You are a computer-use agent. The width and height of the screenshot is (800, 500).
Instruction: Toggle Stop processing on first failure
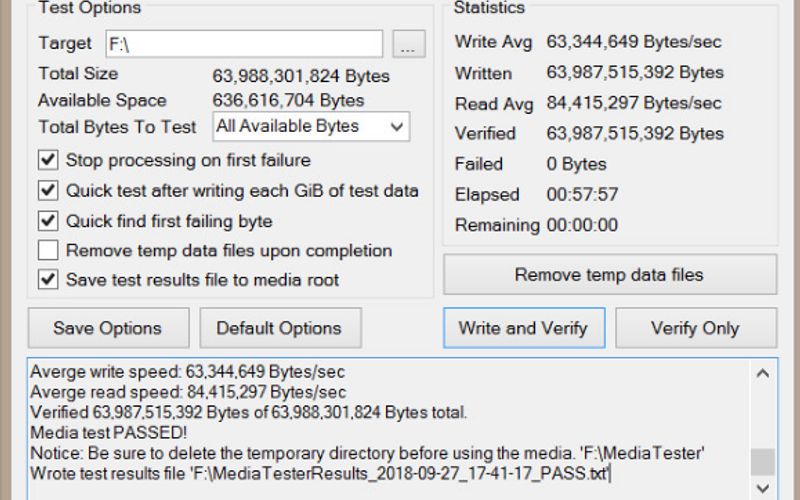[48, 160]
